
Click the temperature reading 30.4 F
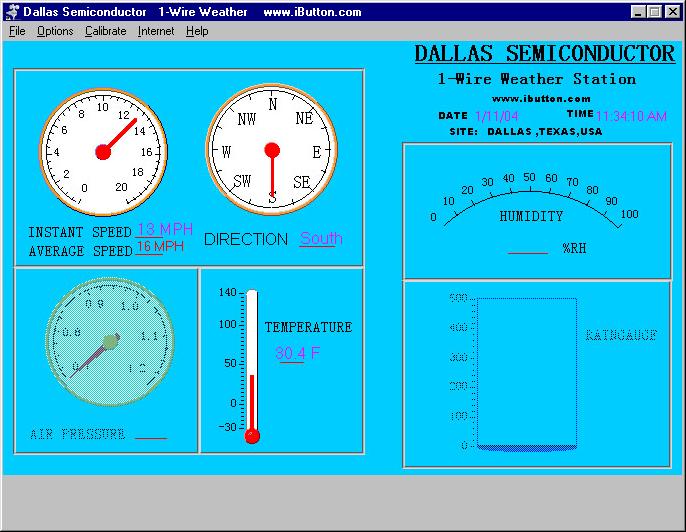(x=298, y=353)
